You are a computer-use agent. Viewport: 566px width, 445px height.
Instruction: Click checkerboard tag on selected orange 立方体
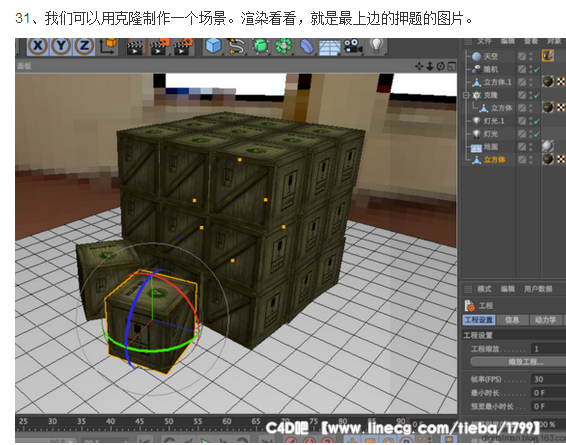click(561, 159)
